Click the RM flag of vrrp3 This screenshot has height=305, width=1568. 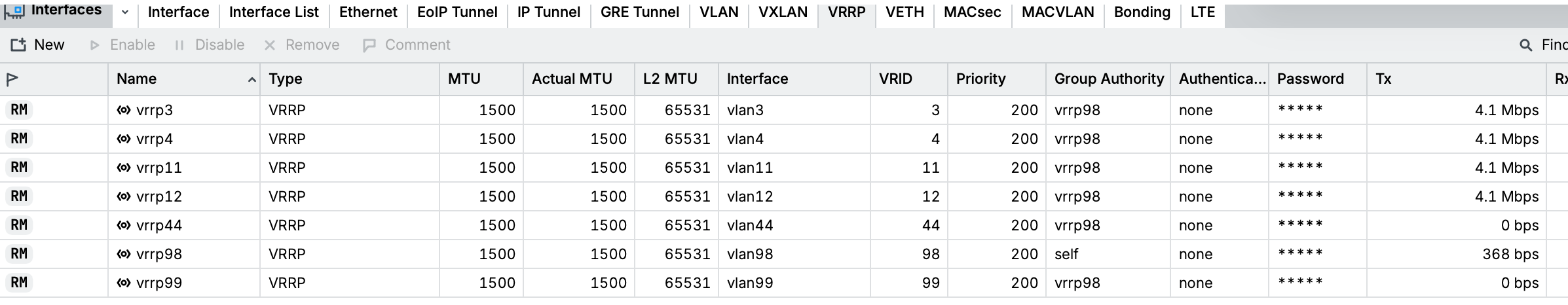pos(19,109)
